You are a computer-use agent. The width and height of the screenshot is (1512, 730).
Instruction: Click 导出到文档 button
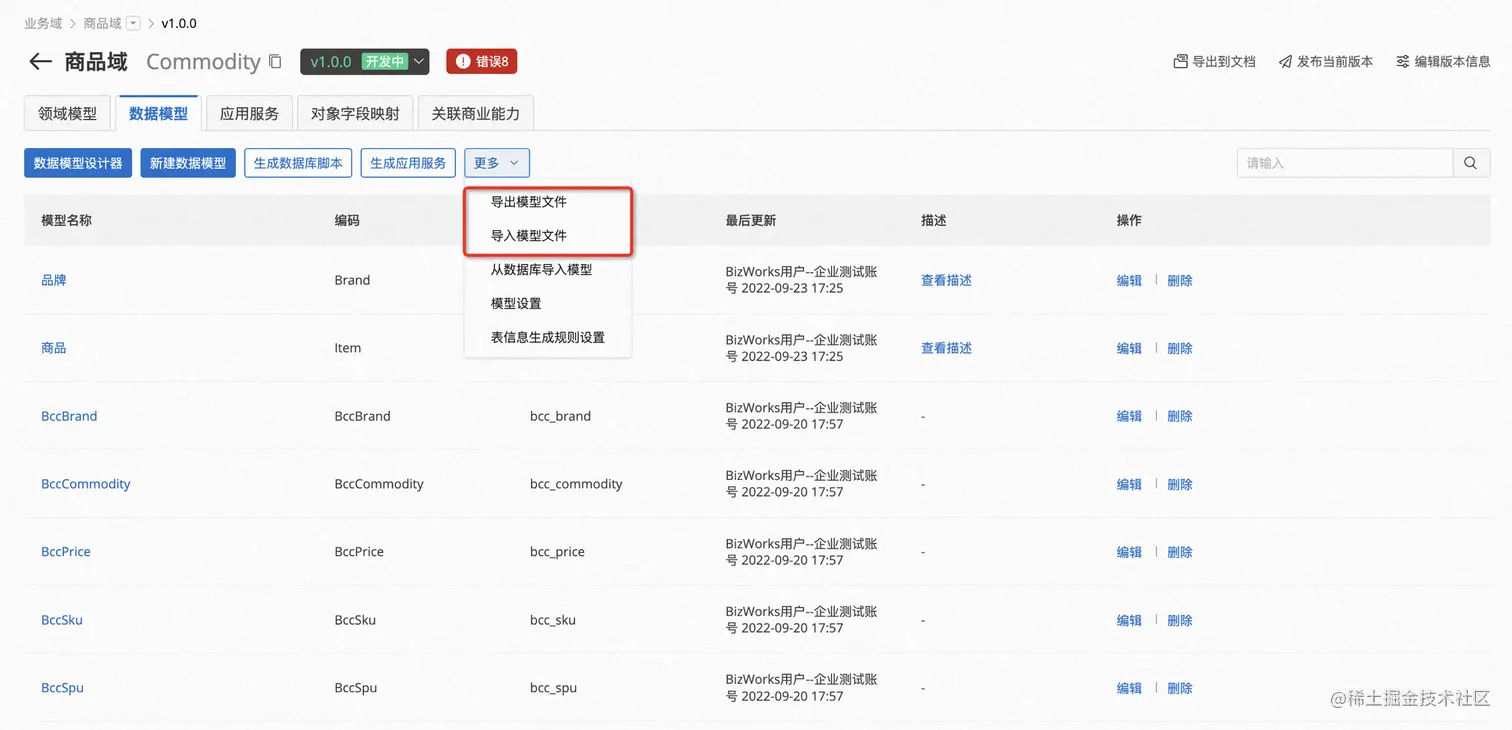coord(1215,62)
